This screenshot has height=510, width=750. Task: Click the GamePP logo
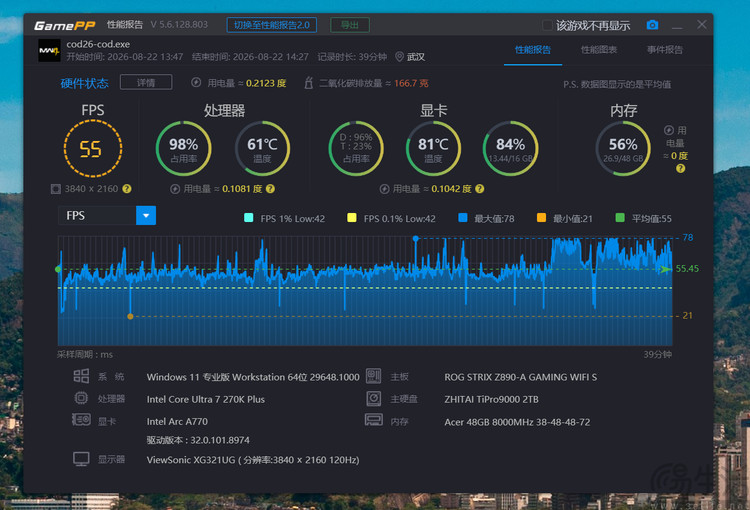65,25
